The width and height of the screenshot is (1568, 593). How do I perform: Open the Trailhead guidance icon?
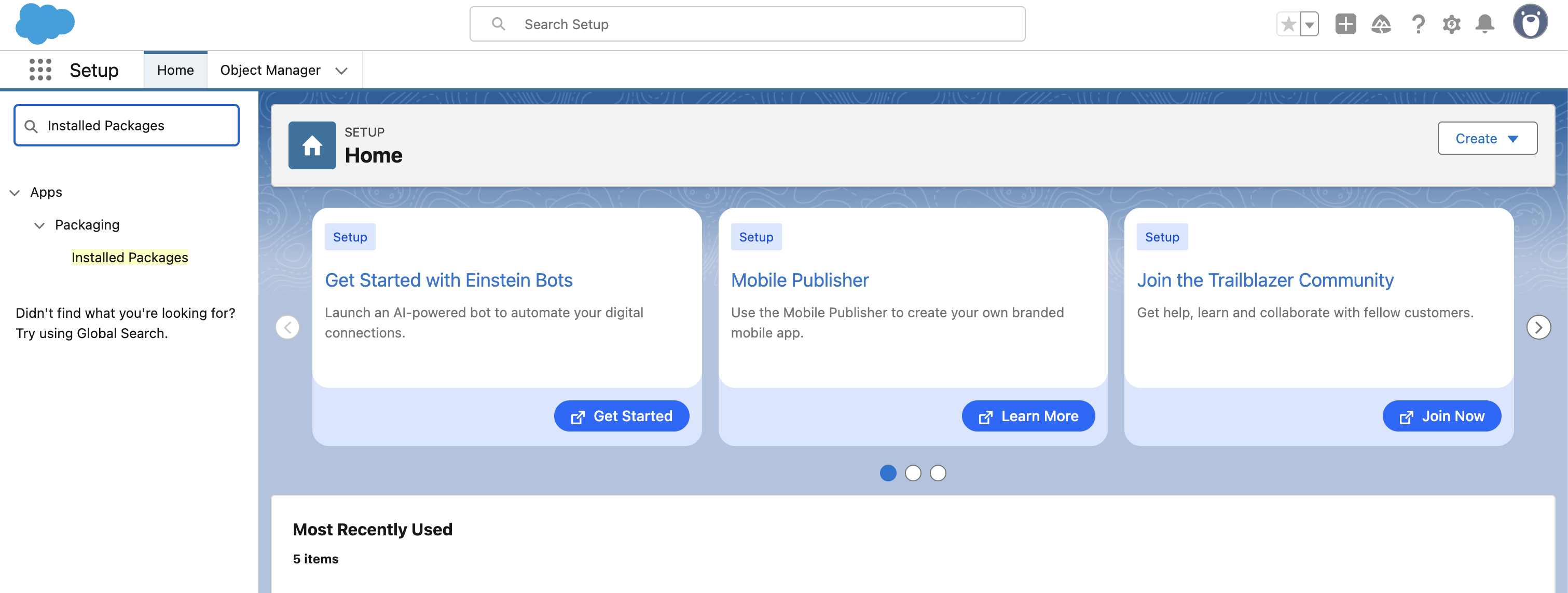1381,24
